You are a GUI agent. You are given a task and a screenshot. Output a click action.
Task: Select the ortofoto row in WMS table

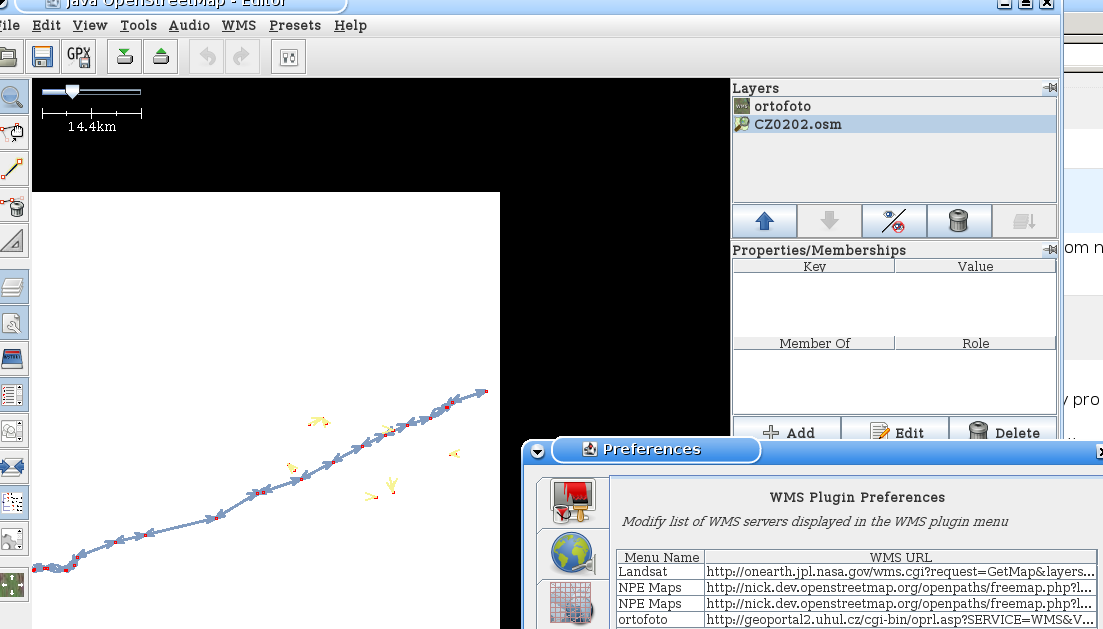pos(857,620)
